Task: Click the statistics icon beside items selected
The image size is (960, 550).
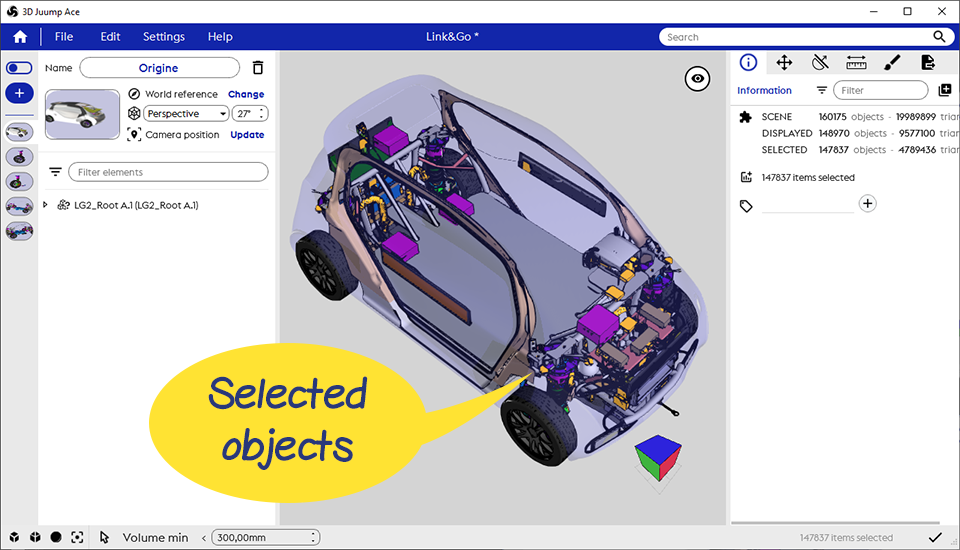Action: [x=746, y=177]
